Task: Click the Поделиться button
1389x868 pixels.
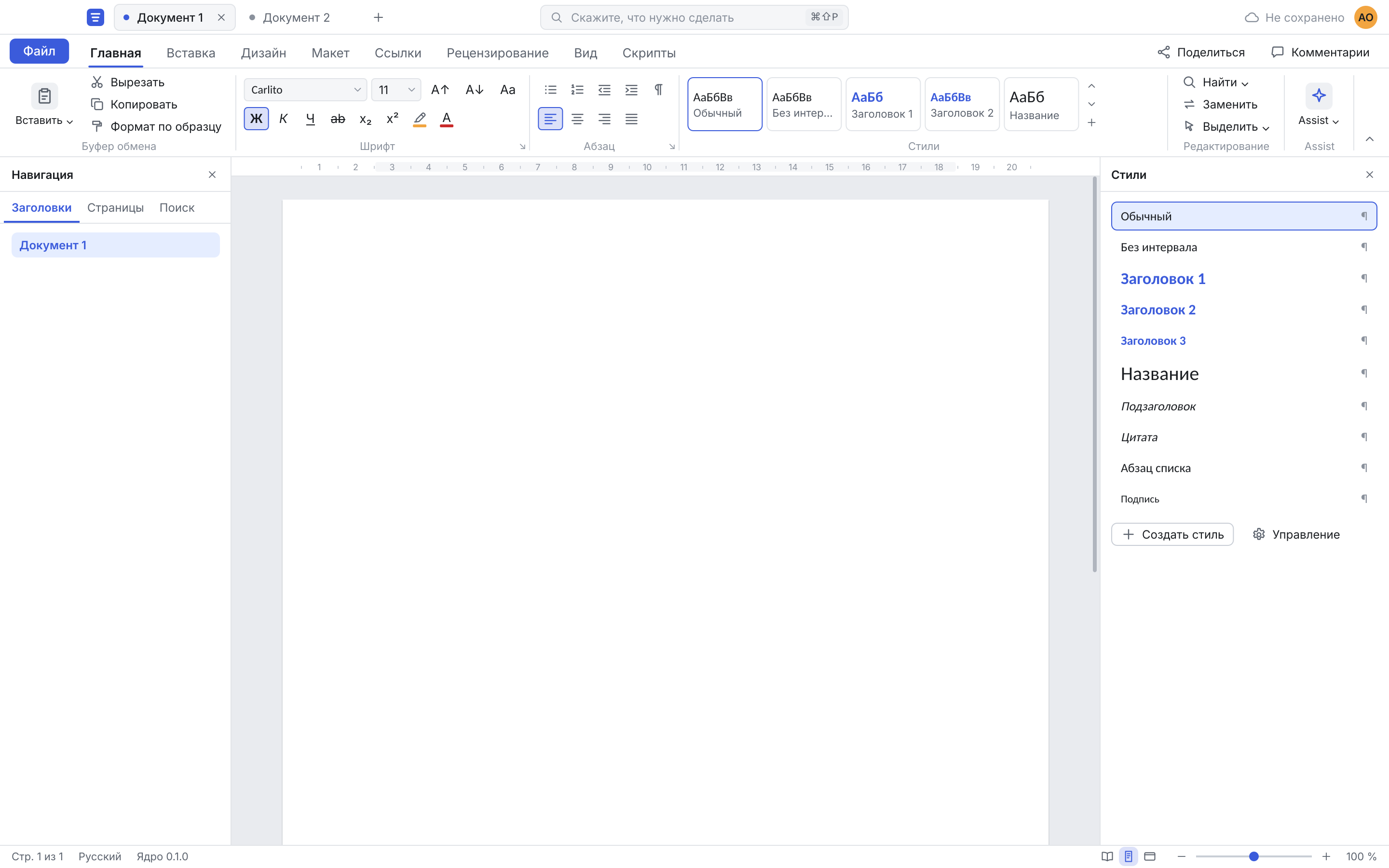Action: 1201,52
